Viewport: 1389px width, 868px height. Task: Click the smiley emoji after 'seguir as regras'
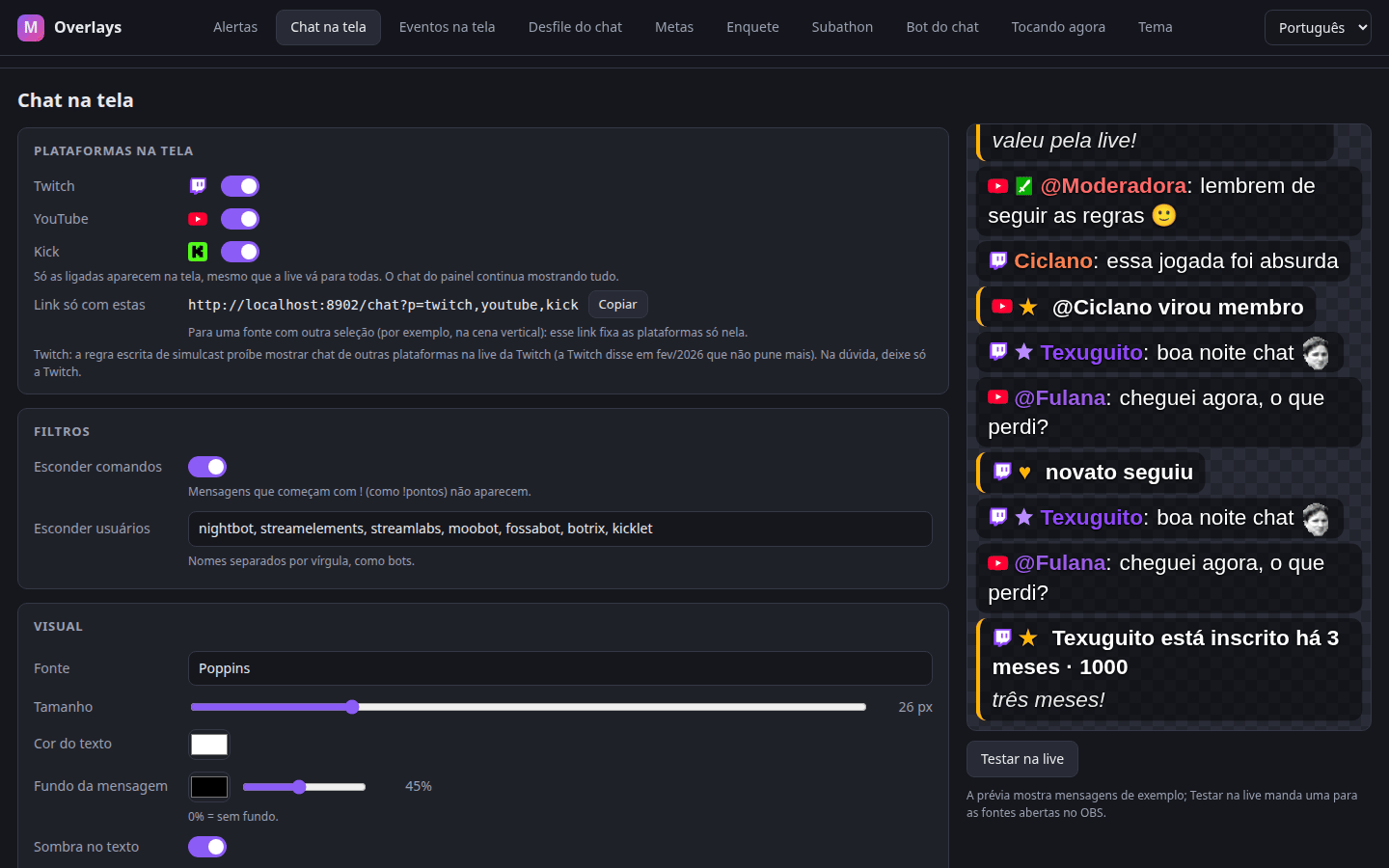click(x=1164, y=215)
